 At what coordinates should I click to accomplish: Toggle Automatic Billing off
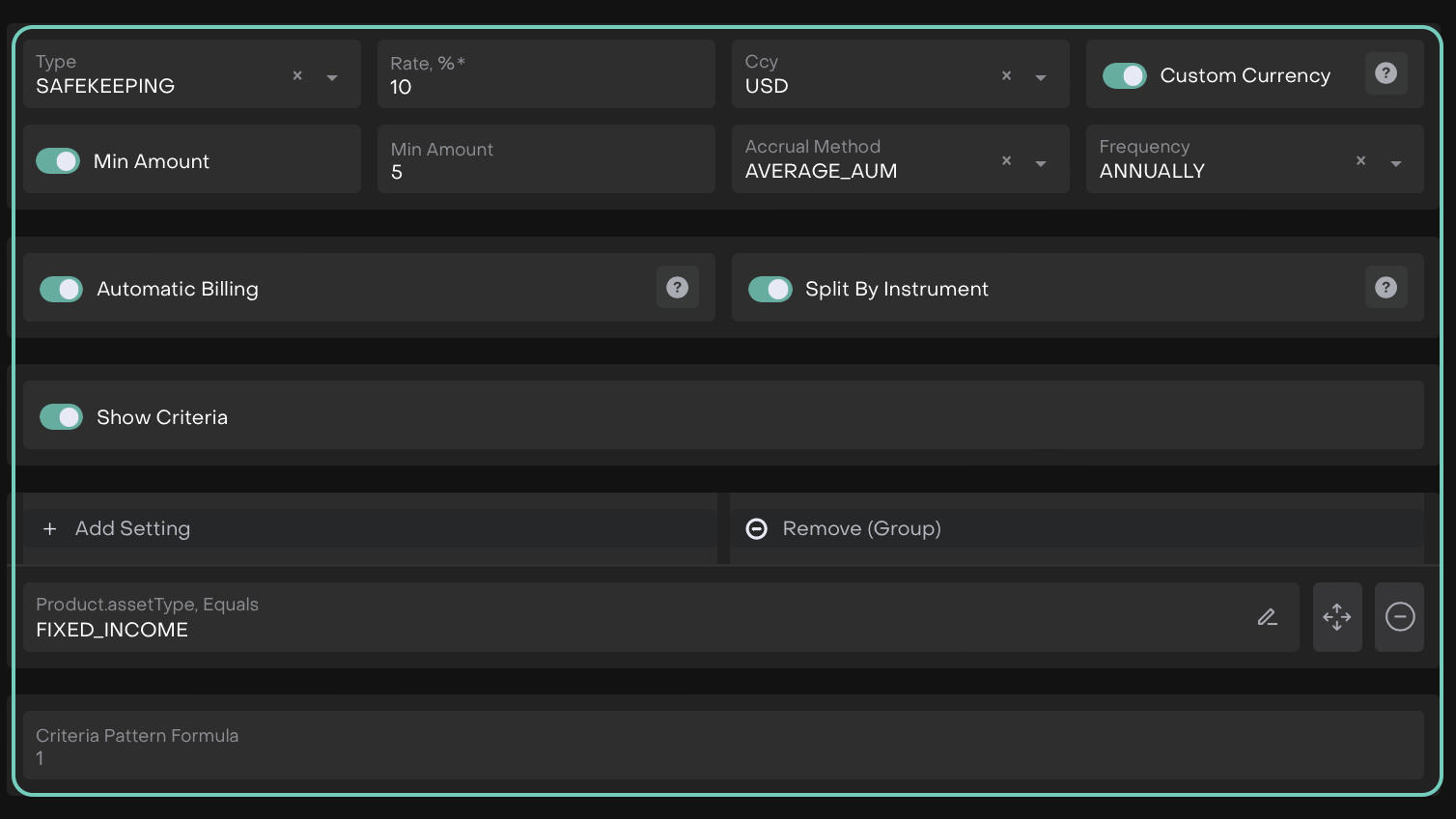click(x=62, y=289)
